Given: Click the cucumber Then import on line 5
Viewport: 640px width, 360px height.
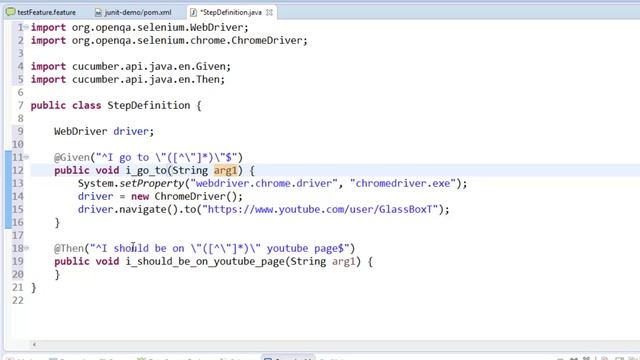Looking at the screenshot, I should point(128,79).
